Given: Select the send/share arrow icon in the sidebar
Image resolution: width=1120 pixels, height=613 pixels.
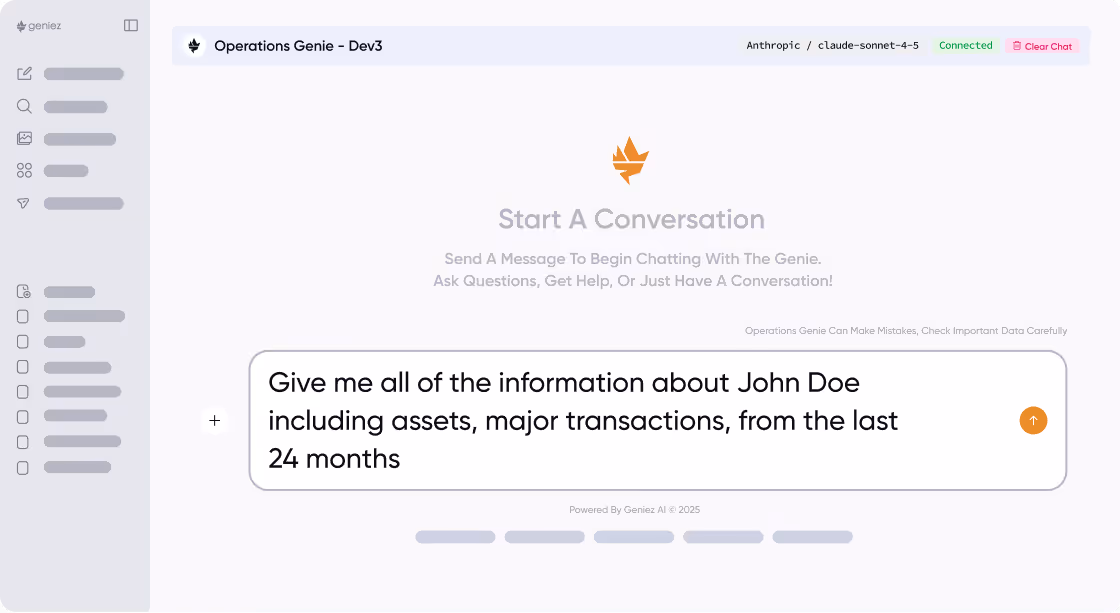Looking at the screenshot, I should [x=24, y=203].
